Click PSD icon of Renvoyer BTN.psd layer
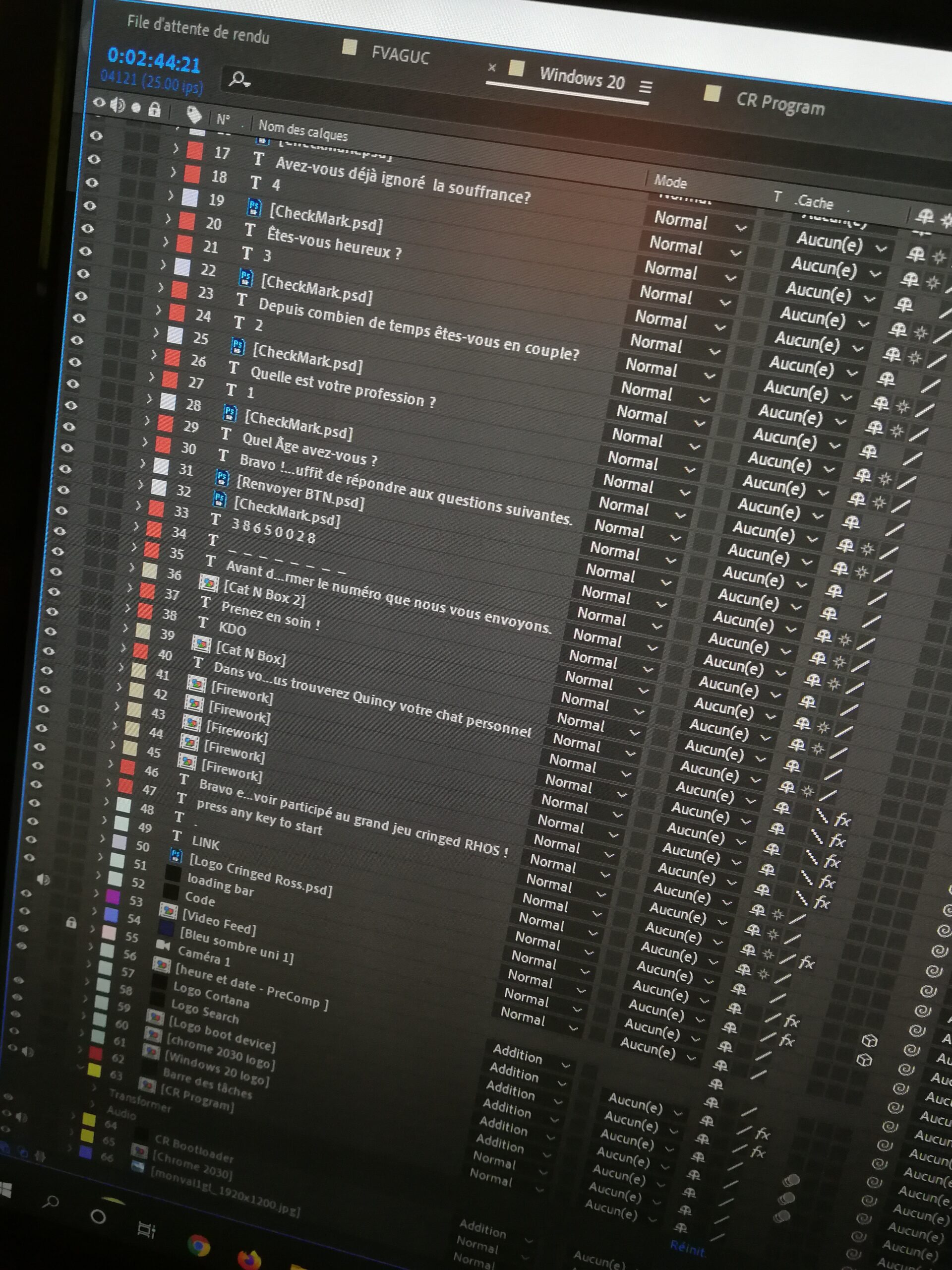952x1270 pixels. 222,478
